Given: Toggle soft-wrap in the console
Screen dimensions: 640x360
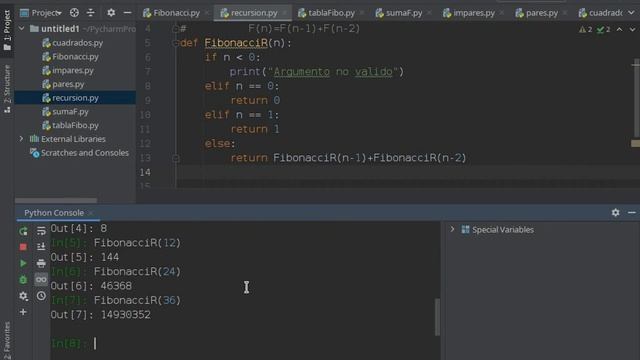Looking at the screenshot, I should point(41,231).
